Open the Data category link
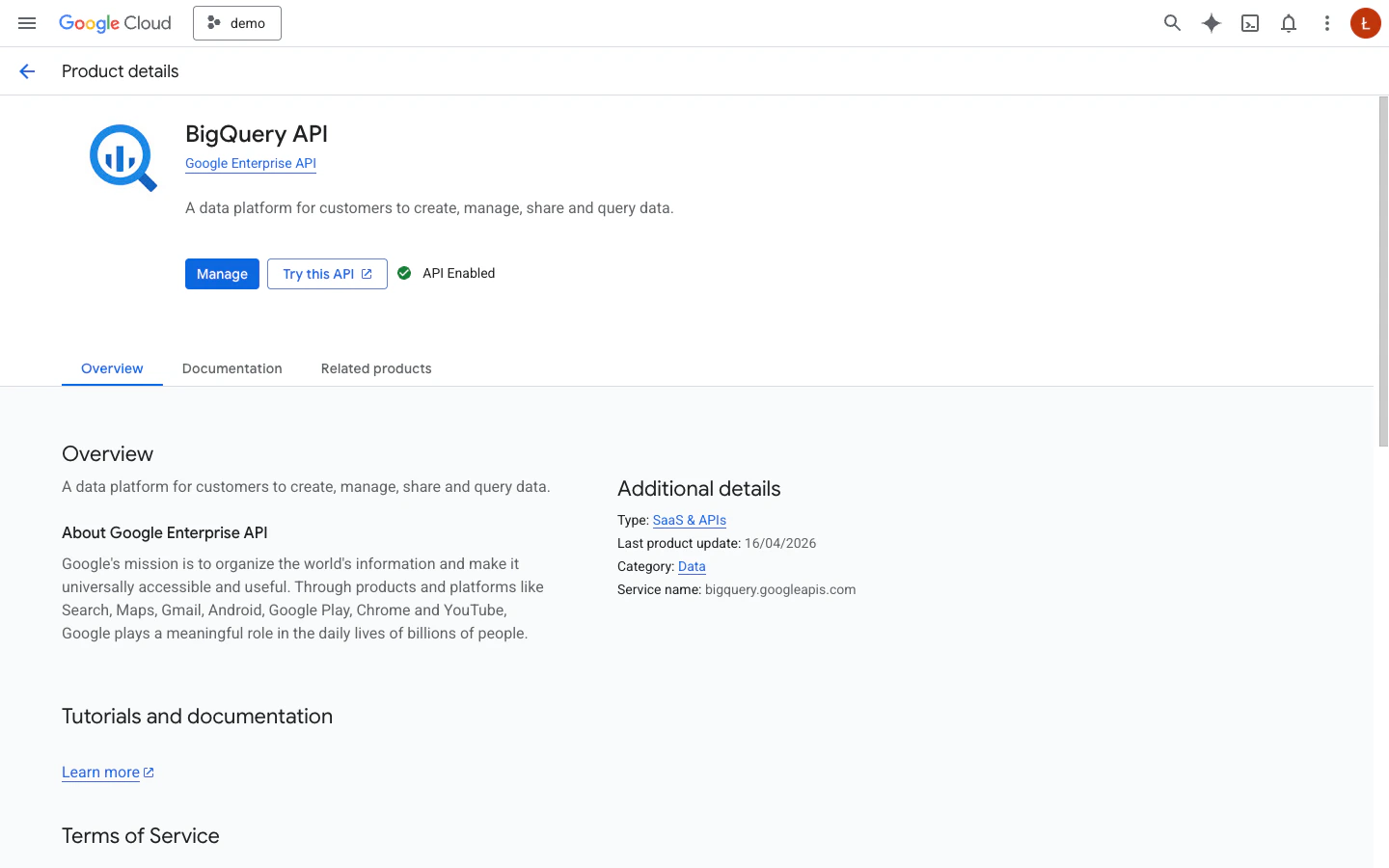Screen dimensions: 1389x868 [692, 566]
